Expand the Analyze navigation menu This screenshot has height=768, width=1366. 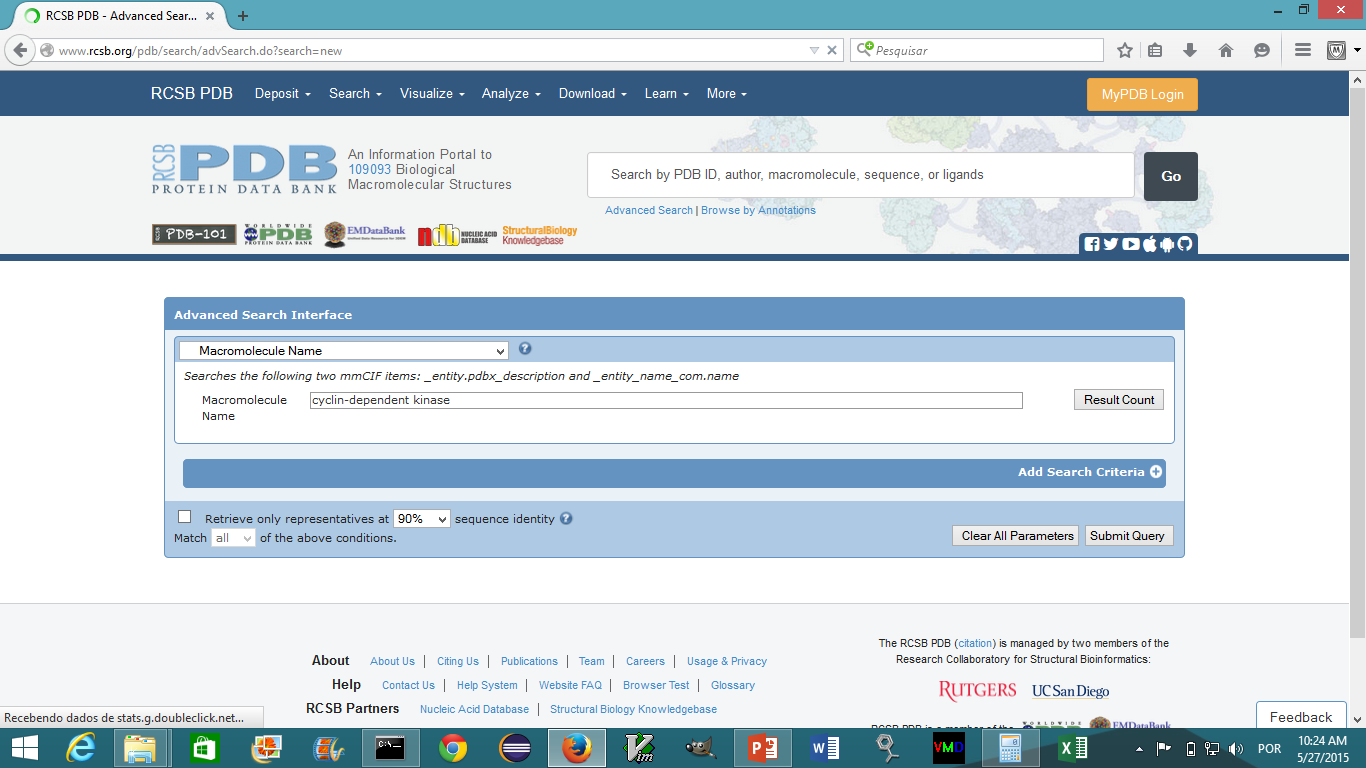coord(511,93)
